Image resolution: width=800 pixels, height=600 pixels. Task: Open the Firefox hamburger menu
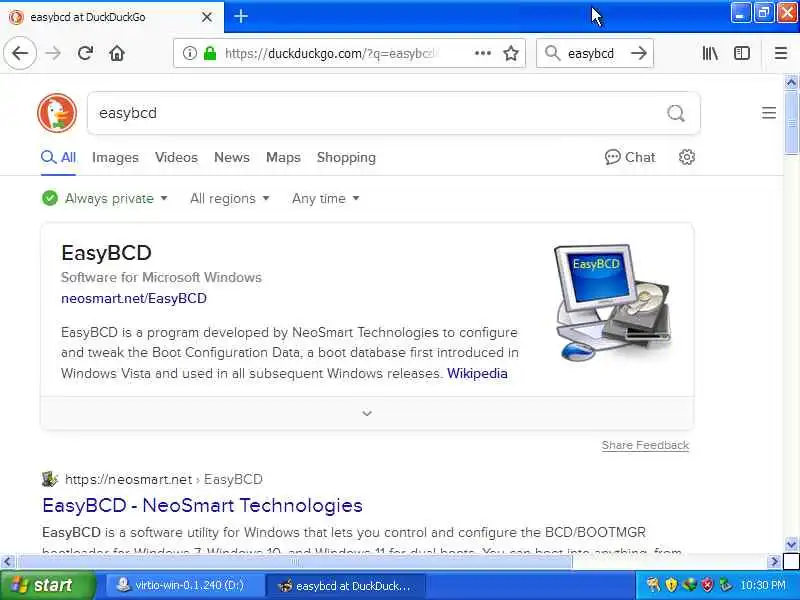pos(781,53)
